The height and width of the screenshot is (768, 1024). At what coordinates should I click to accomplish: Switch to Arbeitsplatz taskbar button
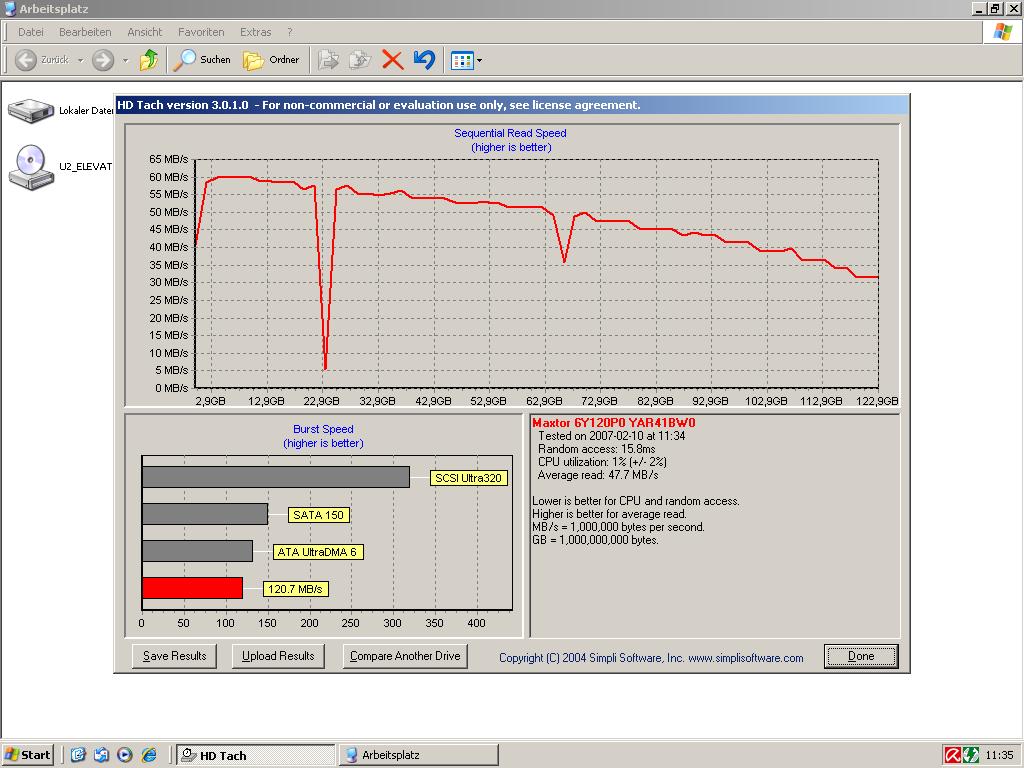tap(419, 755)
